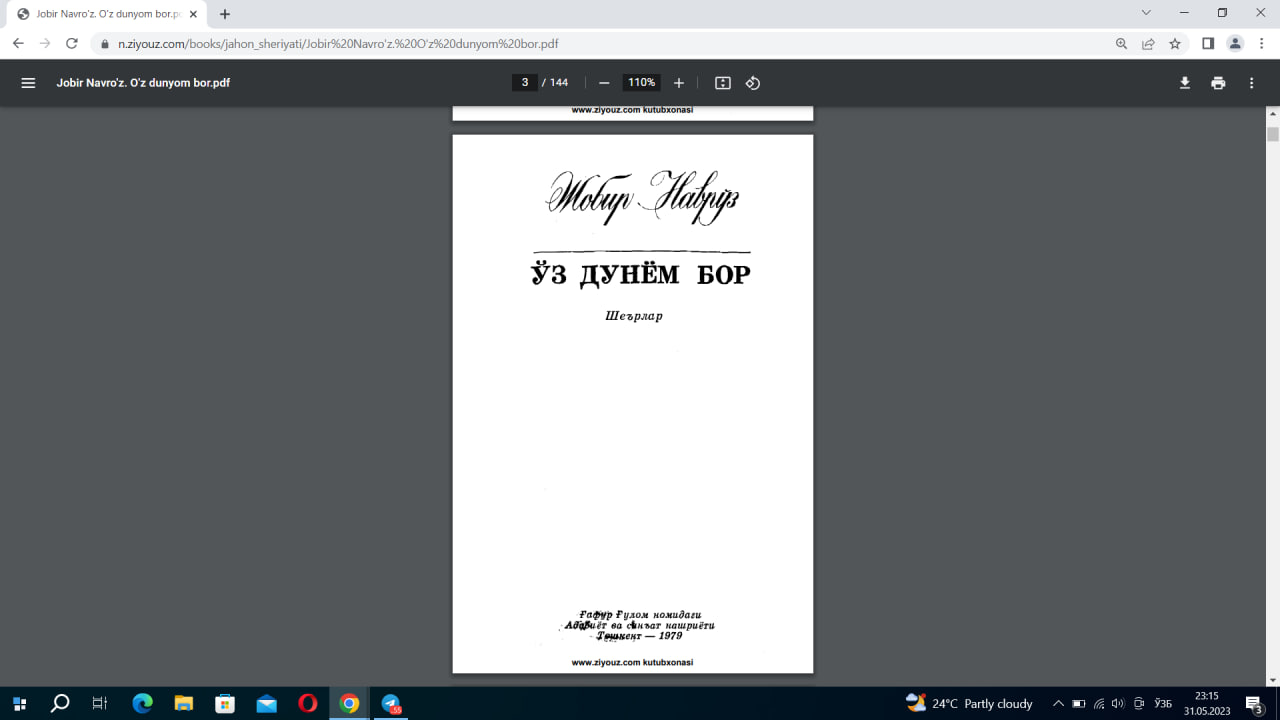Click the fit to page icon

click(723, 83)
